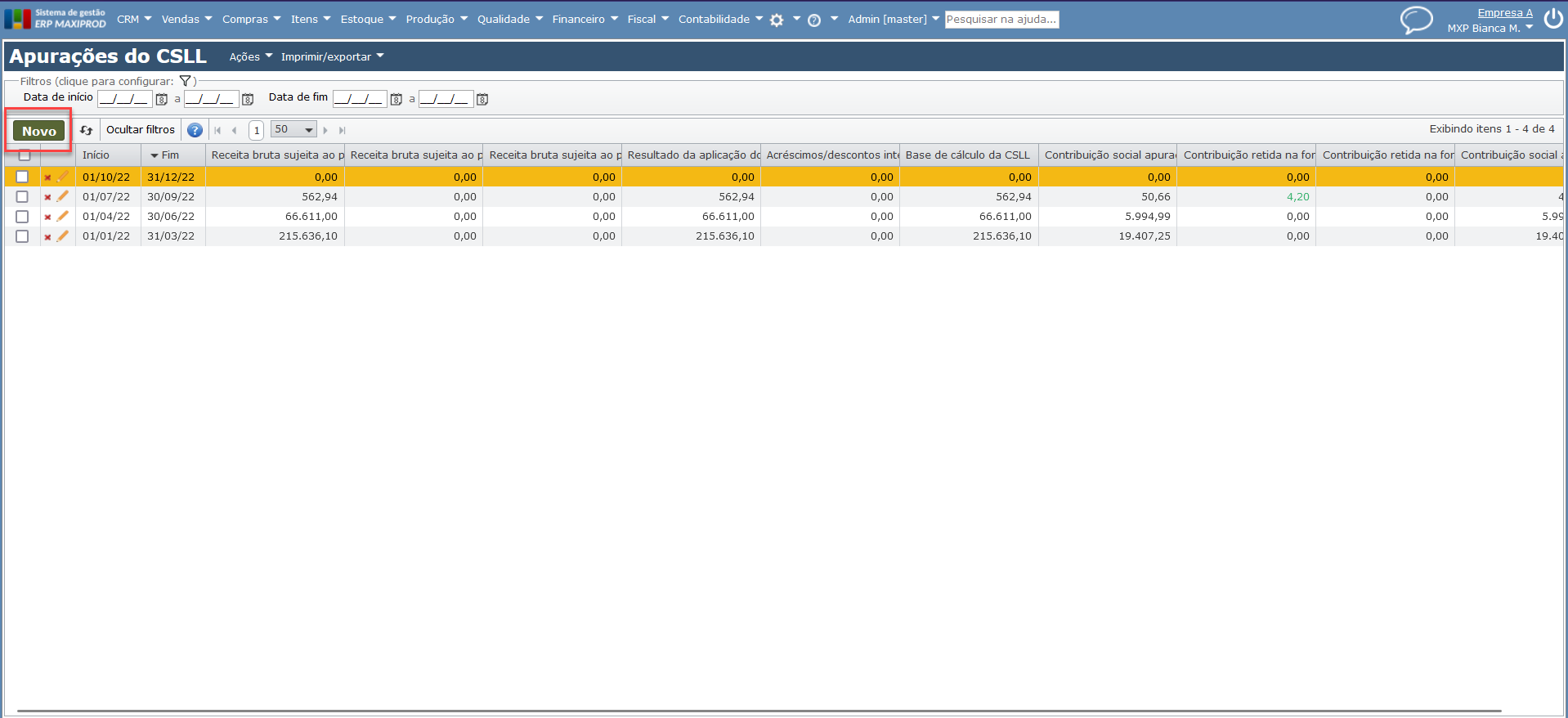Toggle the select-all header checkbox
1568x718 pixels.
pos(25,155)
